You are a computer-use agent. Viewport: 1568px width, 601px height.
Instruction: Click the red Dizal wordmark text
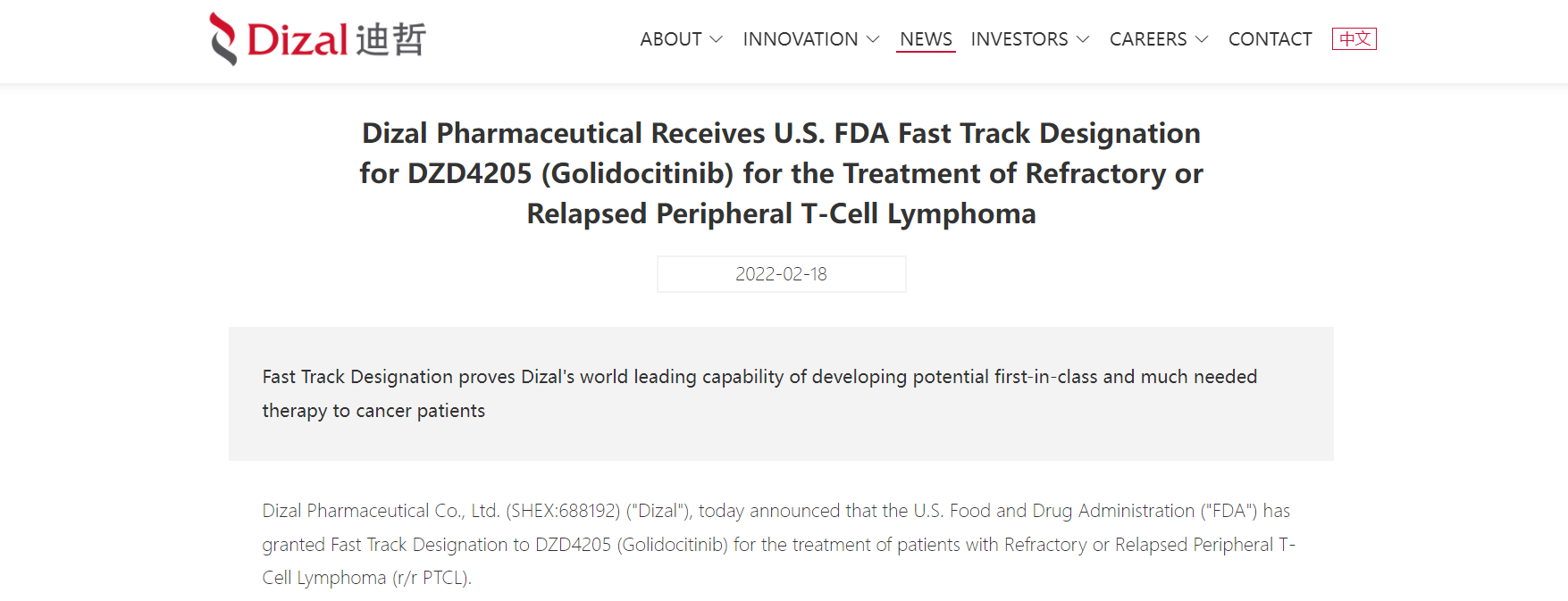coord(298,40)
